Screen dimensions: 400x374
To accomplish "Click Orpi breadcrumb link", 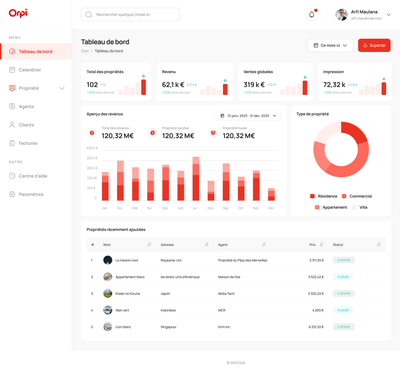I will [85, 51].
